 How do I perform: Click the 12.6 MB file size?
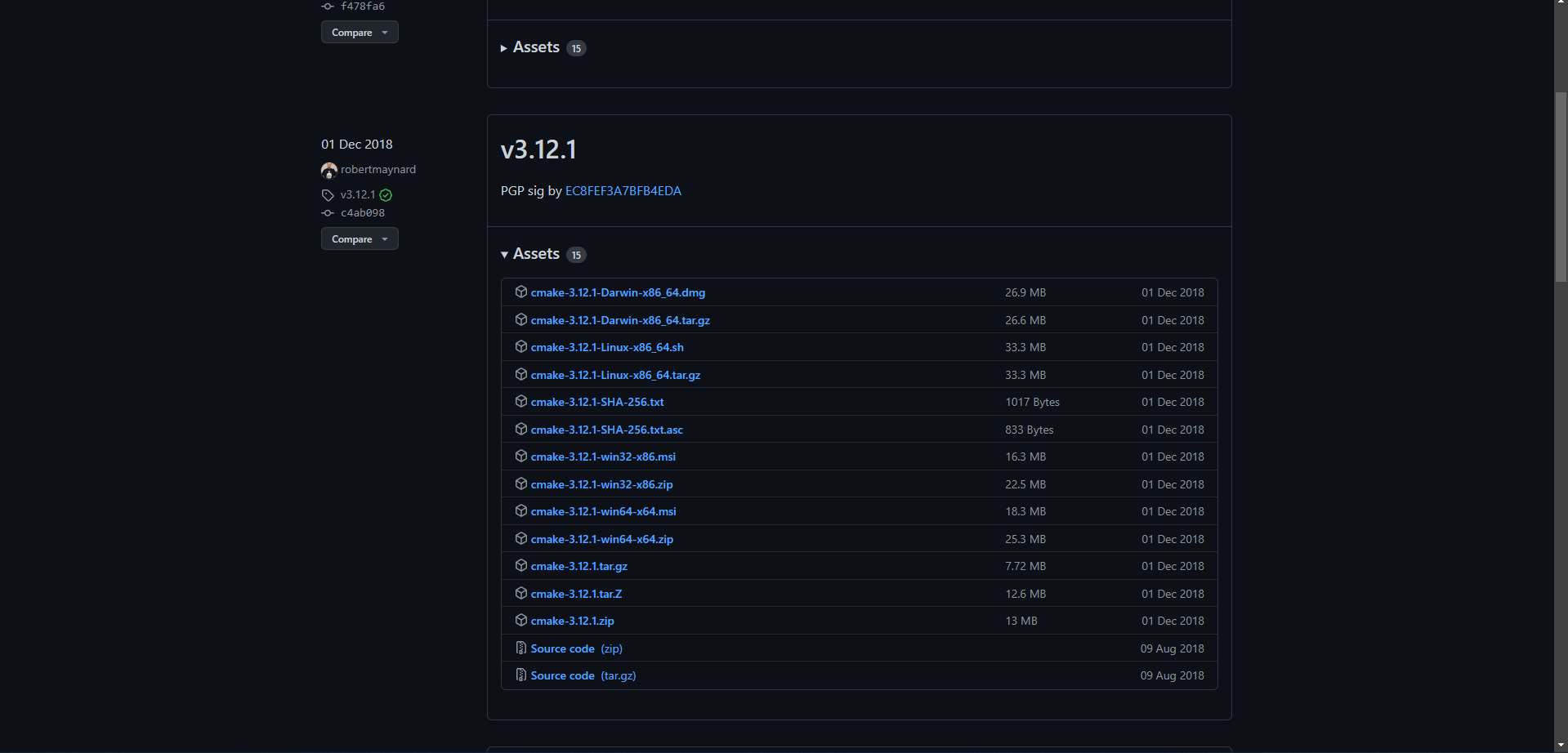(1025, 594)
